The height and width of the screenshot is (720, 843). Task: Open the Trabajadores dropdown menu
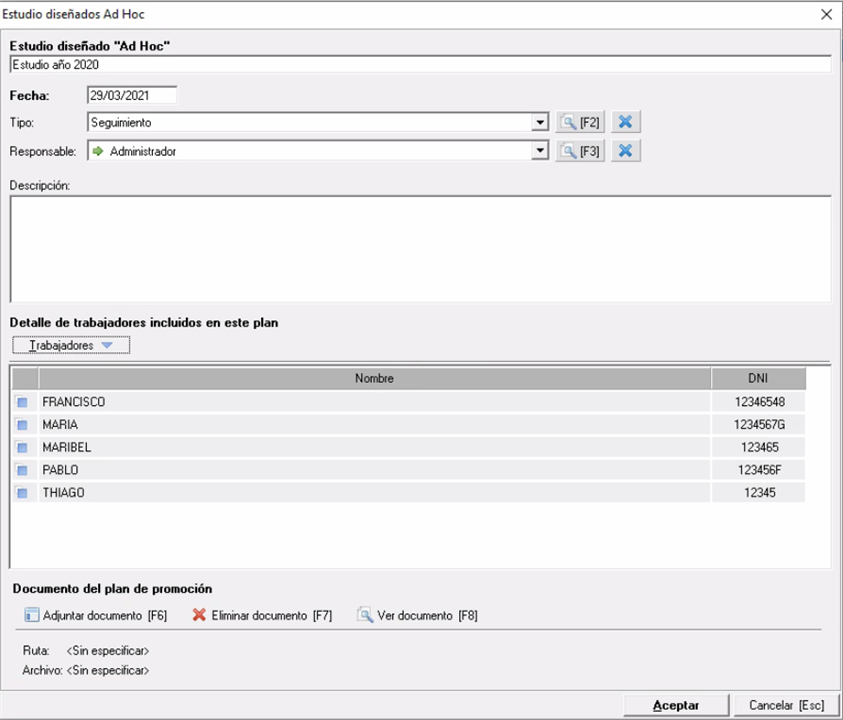[70, 345]
